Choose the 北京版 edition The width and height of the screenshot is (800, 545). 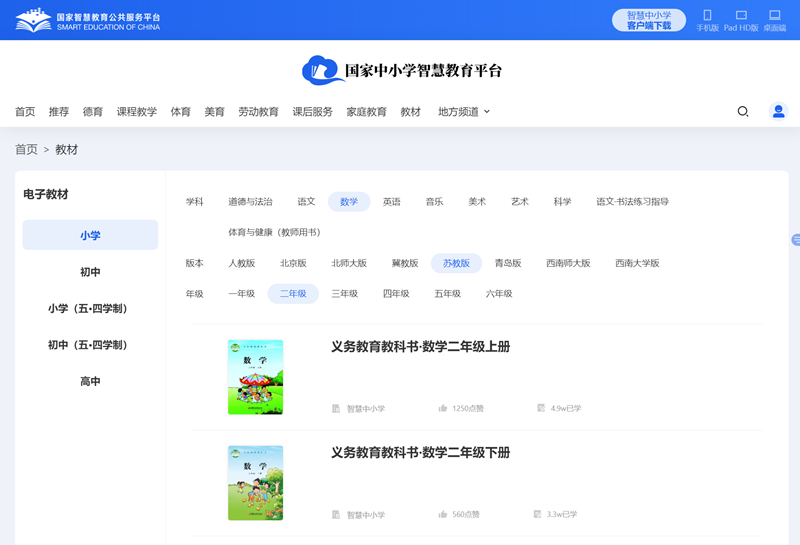293,263
